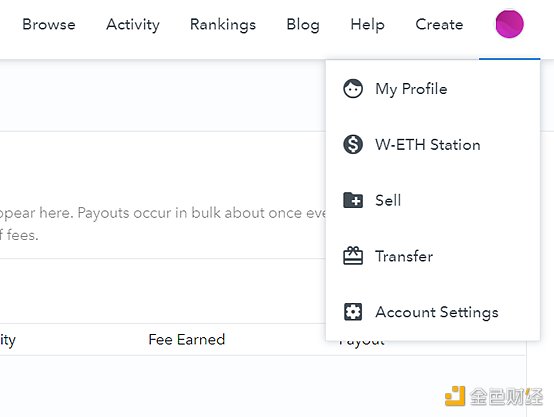Open the Rankings nav item
This screenshot has height=417, width=554.
(x=223, y=25)
